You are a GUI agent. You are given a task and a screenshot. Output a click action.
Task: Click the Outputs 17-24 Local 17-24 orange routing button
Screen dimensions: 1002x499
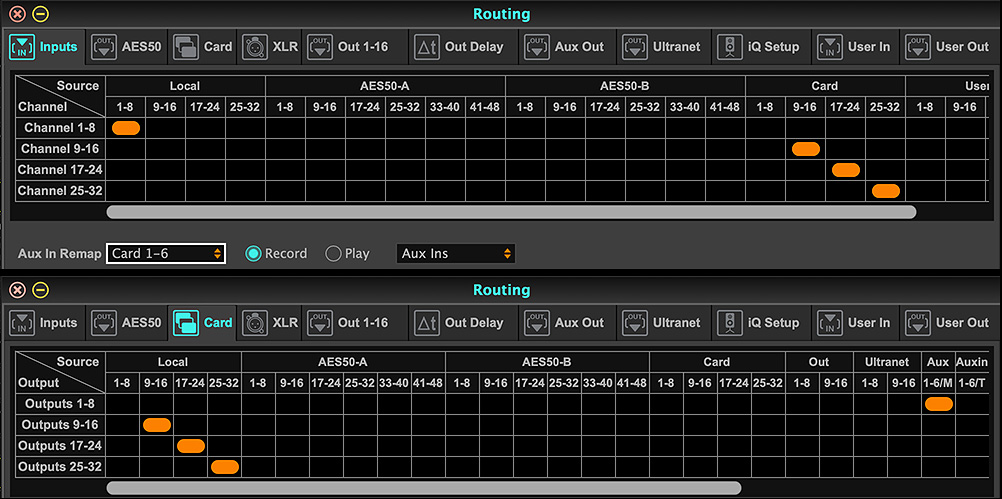point(190,446)
